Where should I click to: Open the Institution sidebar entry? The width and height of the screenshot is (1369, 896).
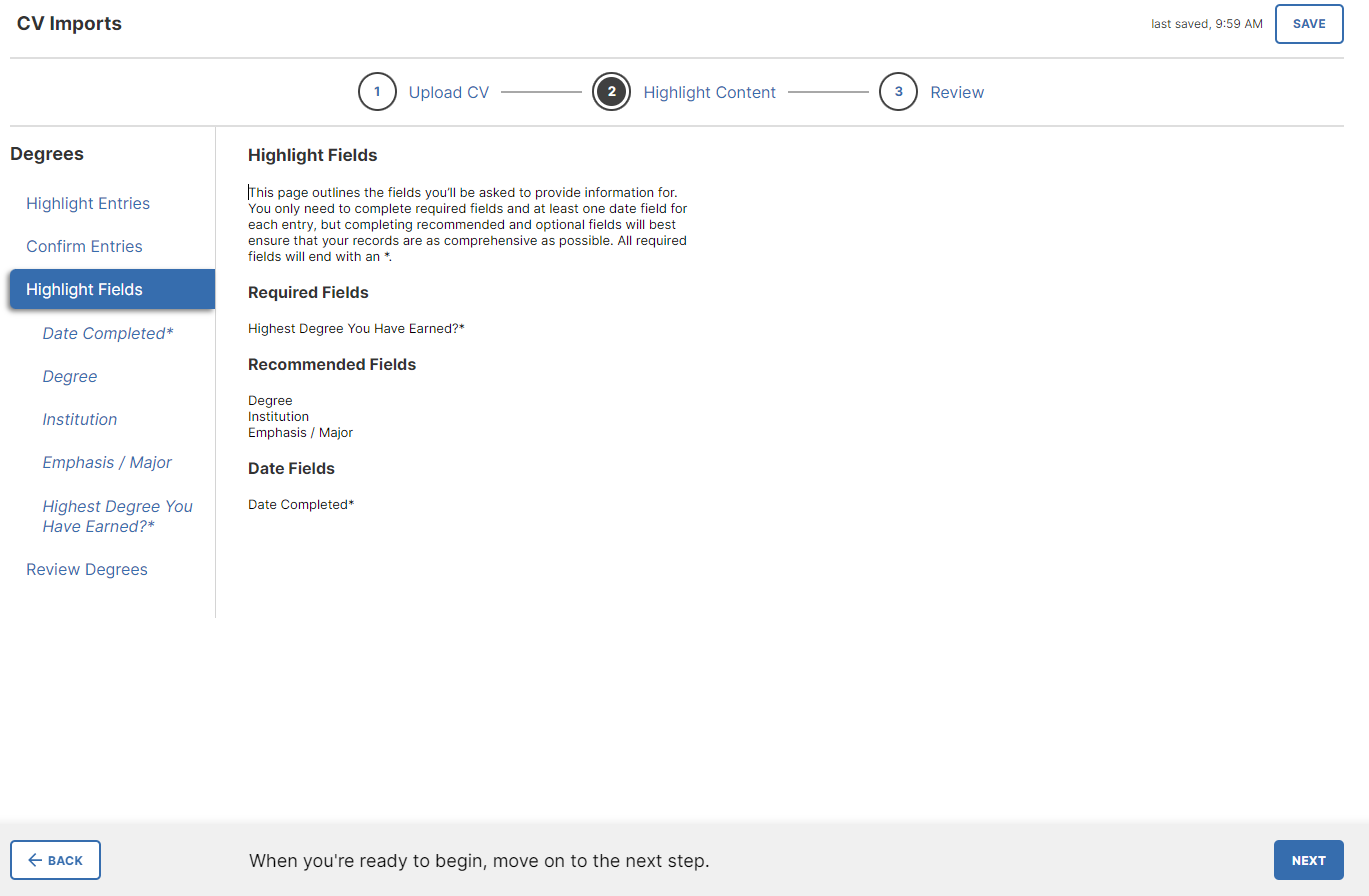79,419
